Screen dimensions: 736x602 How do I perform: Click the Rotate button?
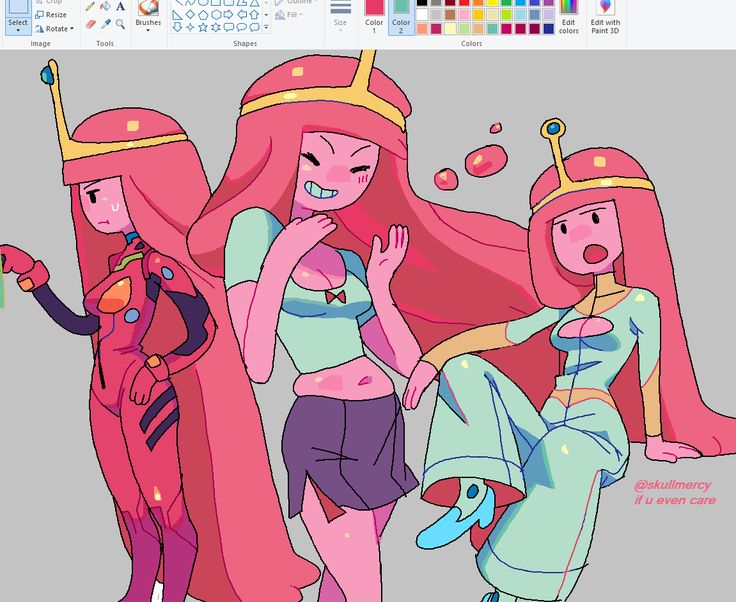(x=54, y=29)
